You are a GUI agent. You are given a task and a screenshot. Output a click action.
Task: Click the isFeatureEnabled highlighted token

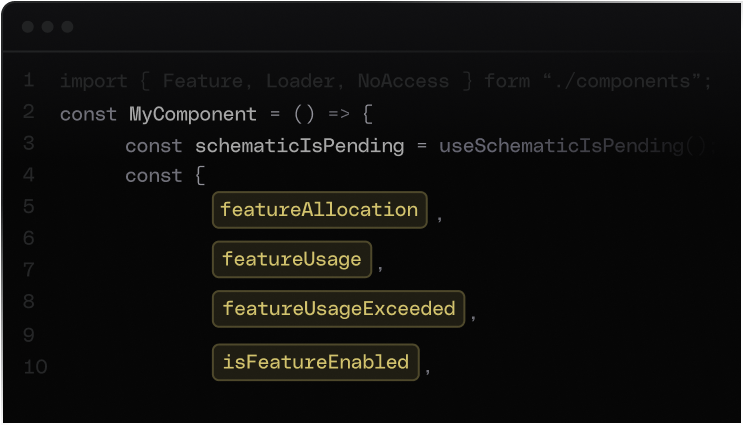(x=315, y=361)
